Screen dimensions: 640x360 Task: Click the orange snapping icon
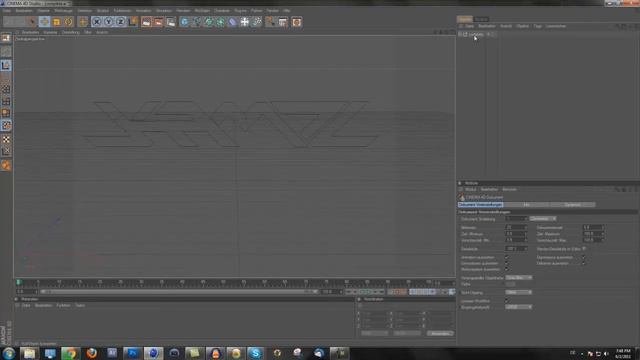[x=6, y=165]
